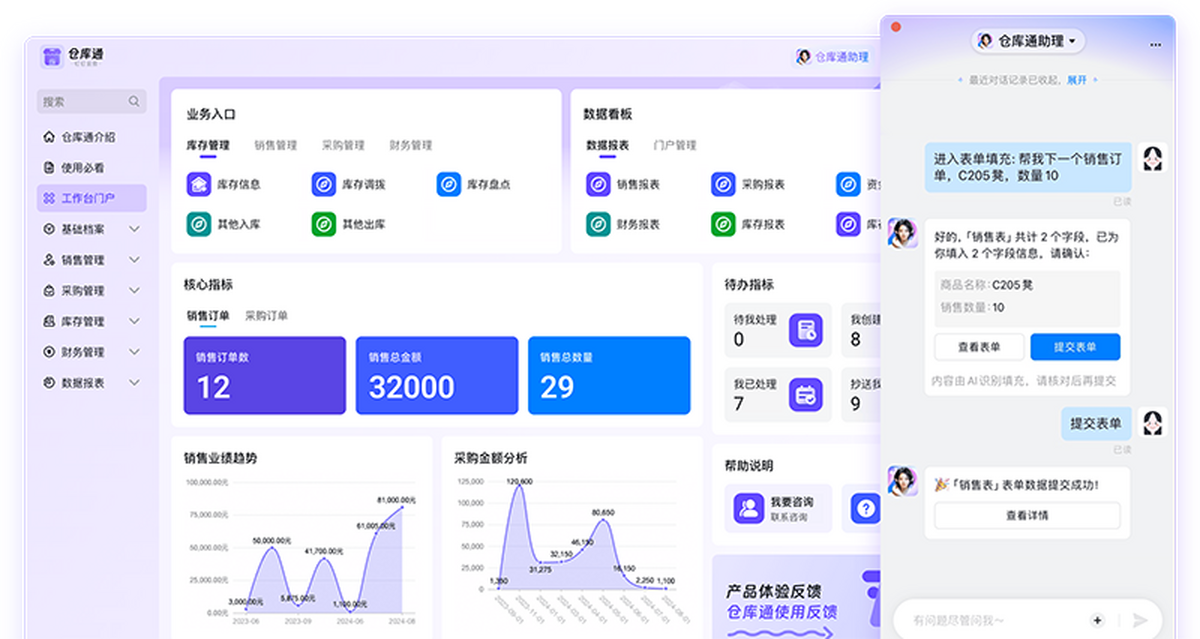Click the 我要咨询 contact icon
The height and width of the screenshot is (639, 1200).
748,508
